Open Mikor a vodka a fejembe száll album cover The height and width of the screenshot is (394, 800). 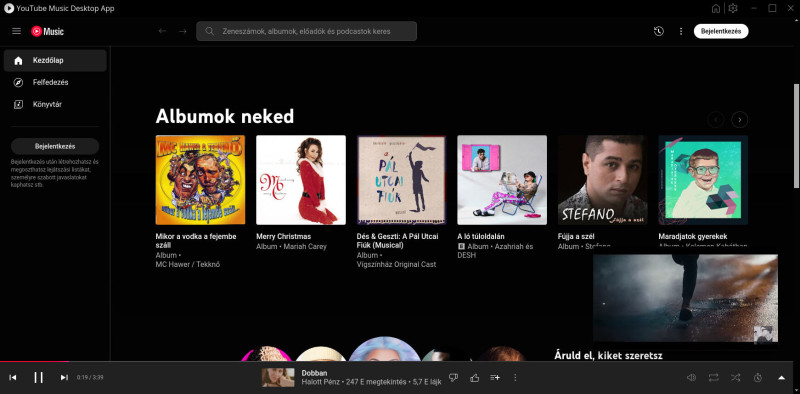(x=201, y=180)
